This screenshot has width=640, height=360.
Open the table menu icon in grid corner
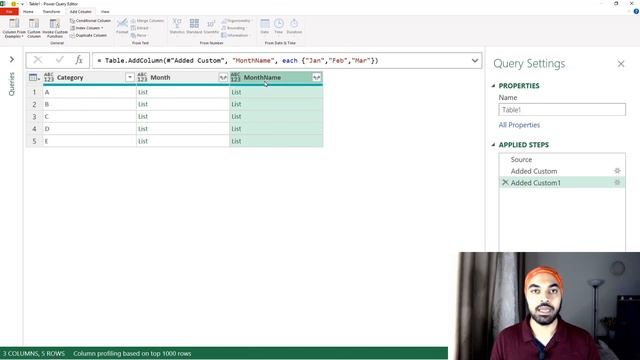34,78
